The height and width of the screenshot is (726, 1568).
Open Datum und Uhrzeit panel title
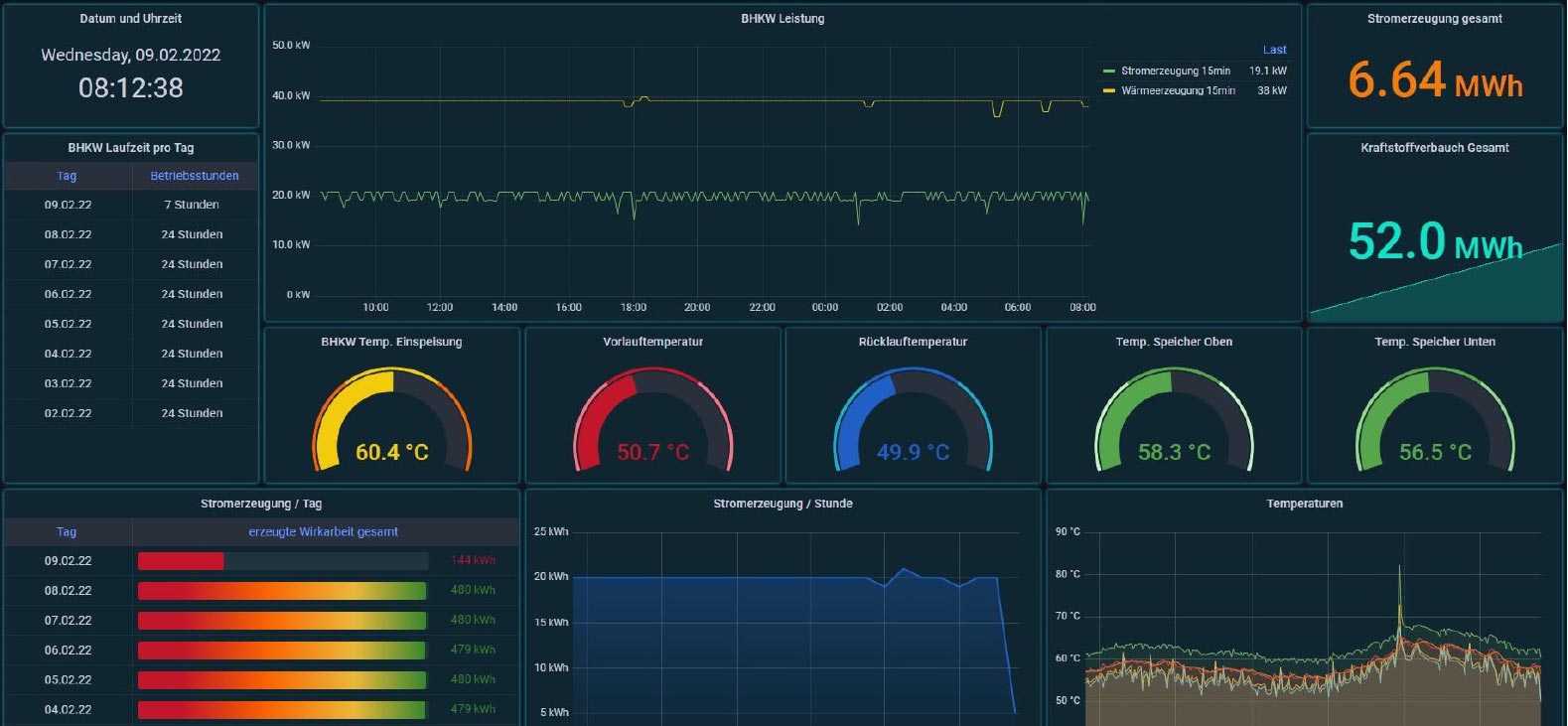[131, 19]
